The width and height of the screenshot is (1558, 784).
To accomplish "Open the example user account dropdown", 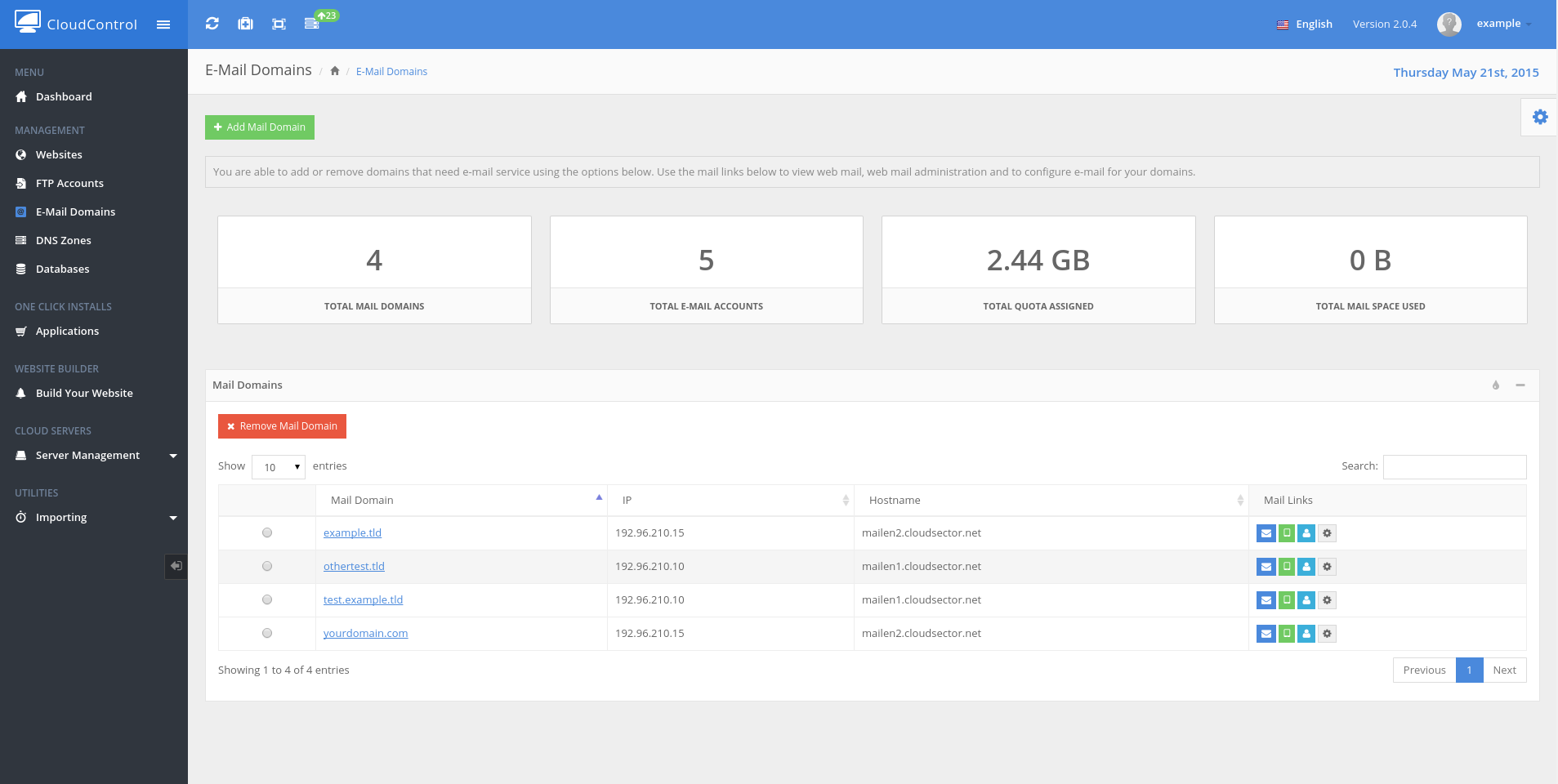I will pyautogui.click(x=1503, y=24).
